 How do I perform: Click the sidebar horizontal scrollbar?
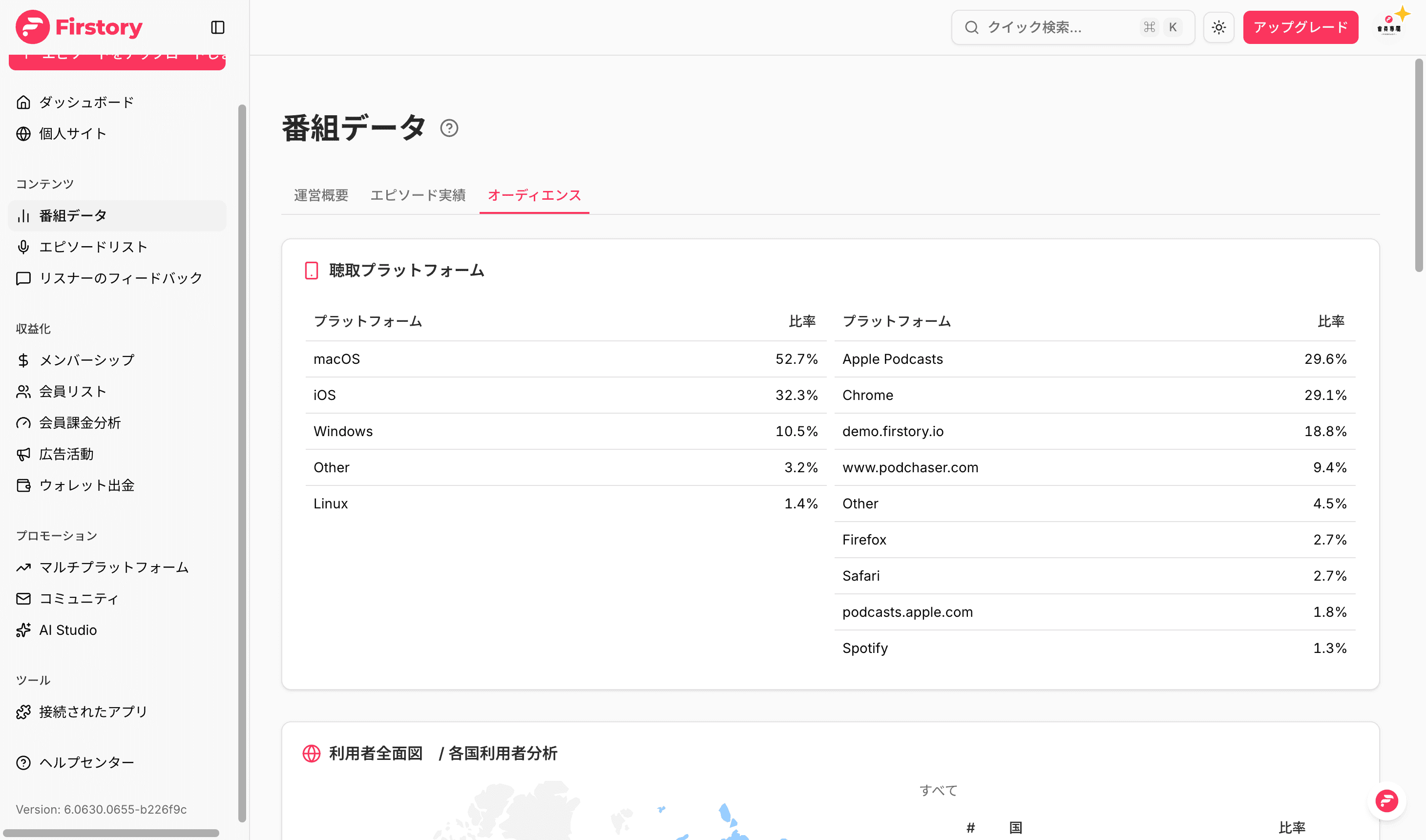click(111, 833)
